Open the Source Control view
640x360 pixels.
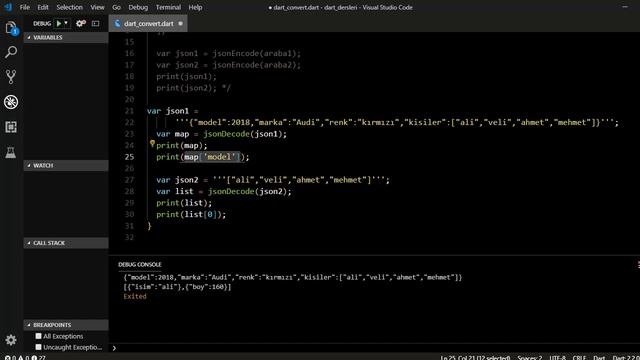(x=11, y=77)
